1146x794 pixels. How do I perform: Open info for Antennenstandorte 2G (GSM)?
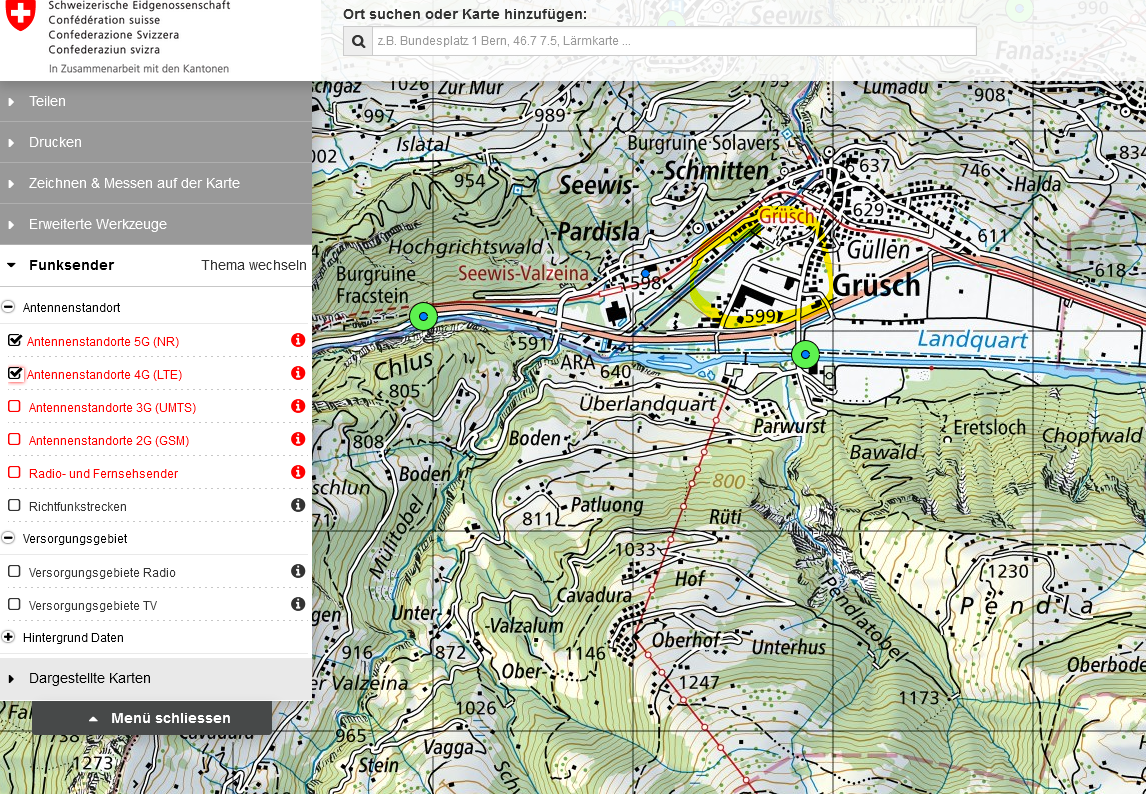click(297, 439)
